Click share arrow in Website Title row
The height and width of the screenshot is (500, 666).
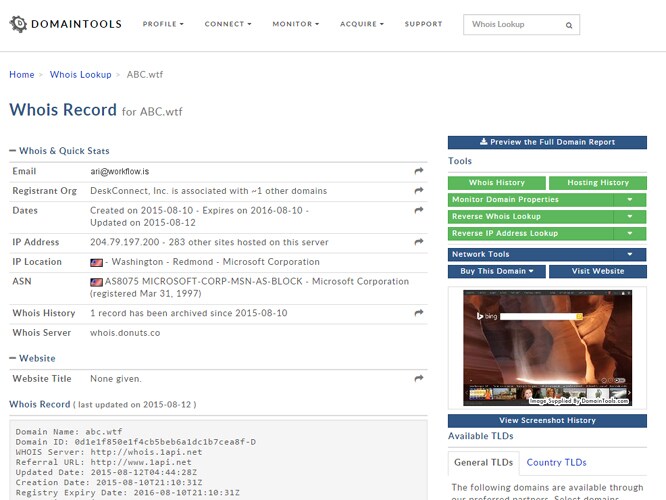click(419, 379)
